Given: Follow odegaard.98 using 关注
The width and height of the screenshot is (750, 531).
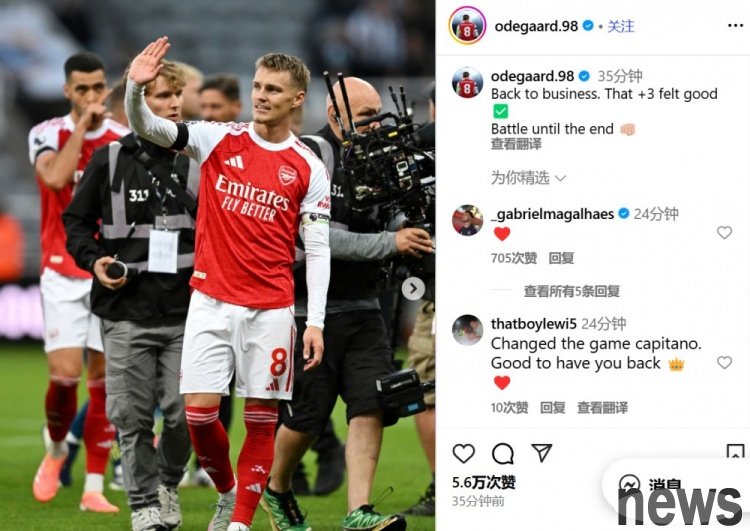Looking at the screenshot, I should point(621,26).
